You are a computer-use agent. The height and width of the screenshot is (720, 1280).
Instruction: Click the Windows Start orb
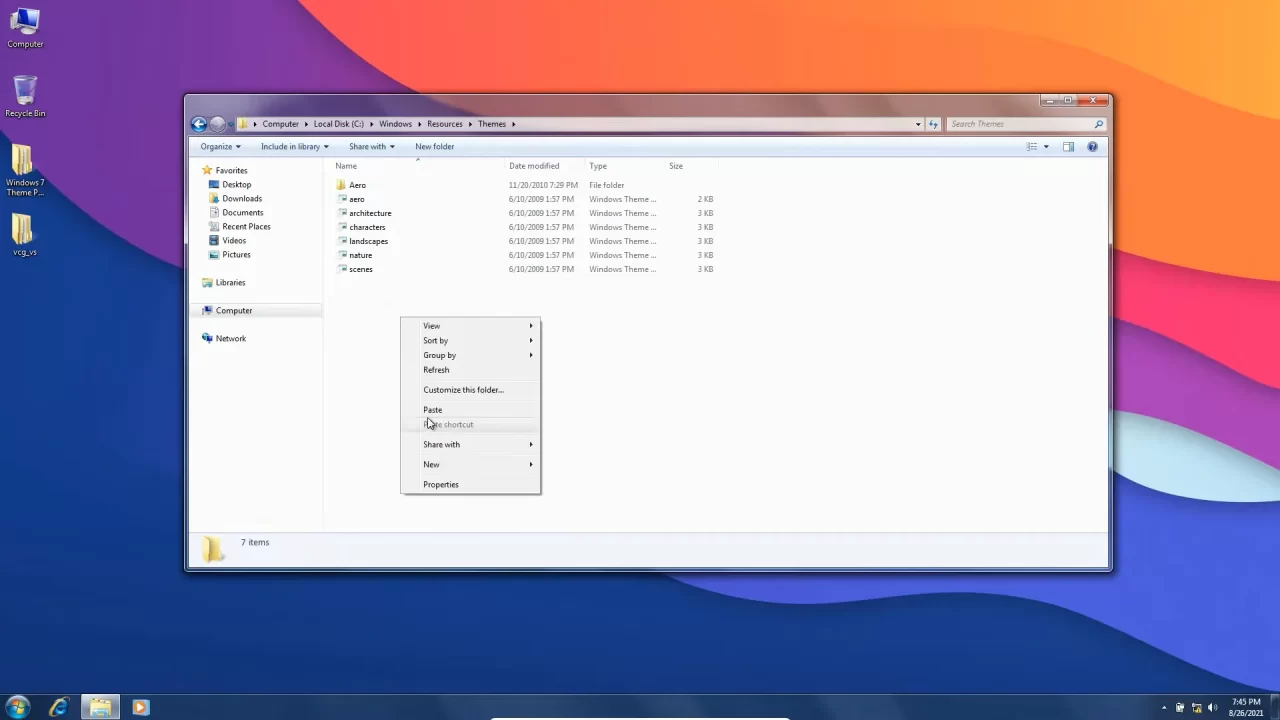coord(17,707)
